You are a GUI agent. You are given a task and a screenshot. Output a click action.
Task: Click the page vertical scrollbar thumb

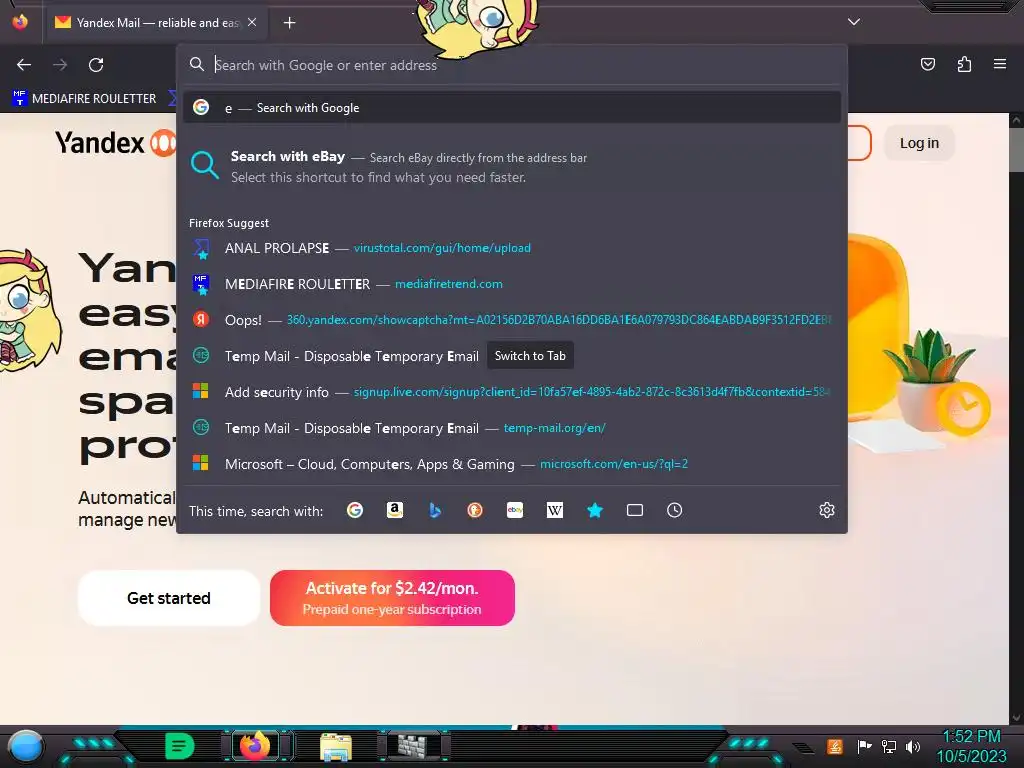coord(1016,150)
